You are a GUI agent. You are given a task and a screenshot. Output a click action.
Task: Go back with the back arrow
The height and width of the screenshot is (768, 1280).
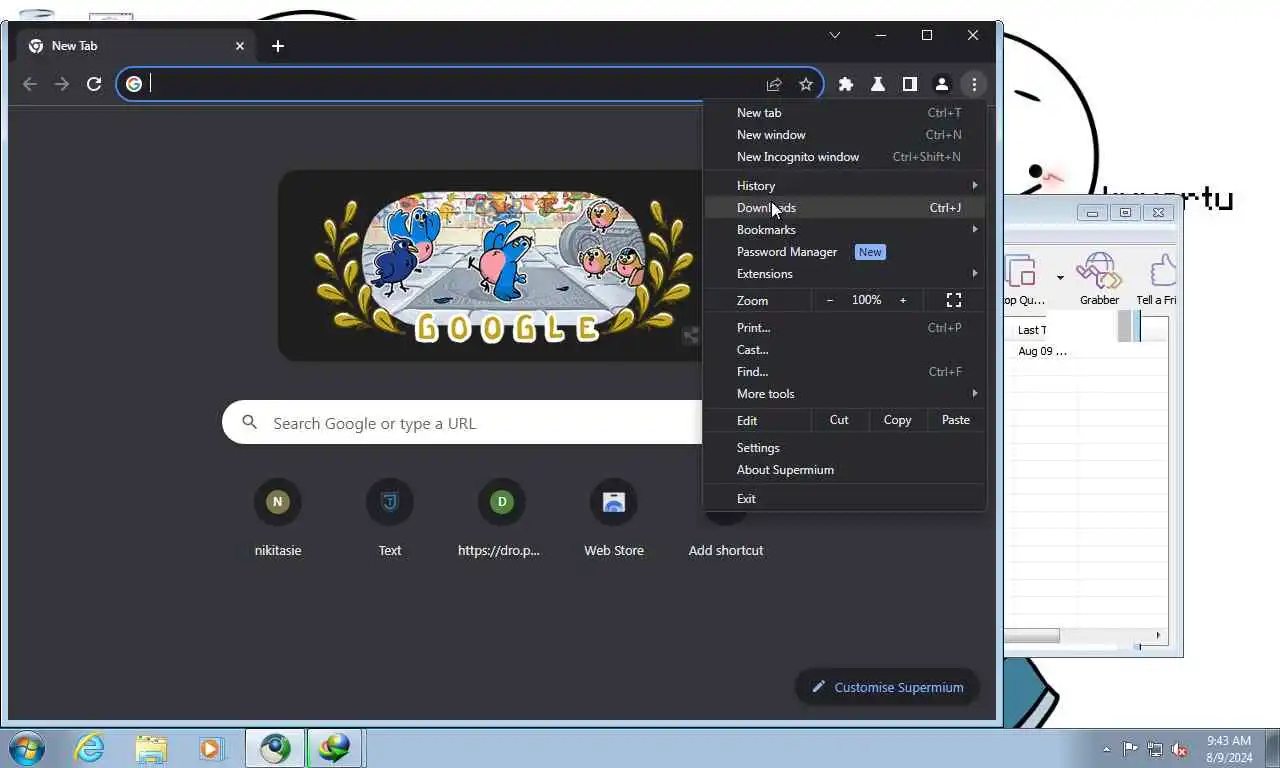point(30,84)
